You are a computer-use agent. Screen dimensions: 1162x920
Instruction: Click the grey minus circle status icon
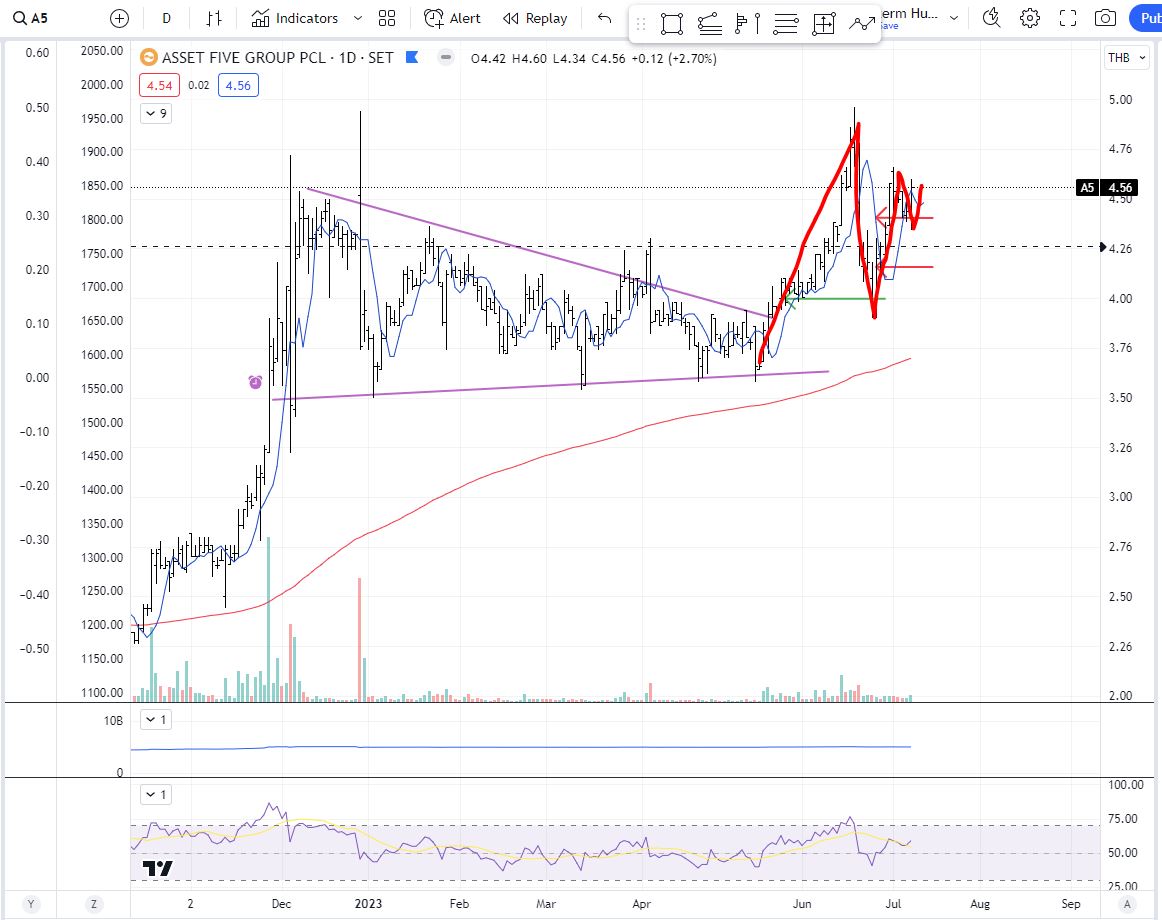pos(445,56)
